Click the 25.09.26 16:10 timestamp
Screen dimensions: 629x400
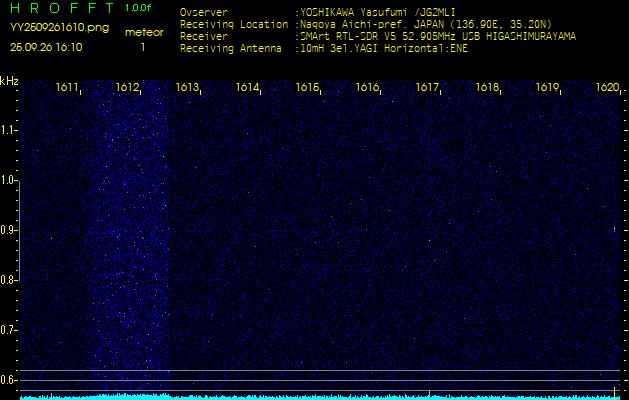pos(46,47)
